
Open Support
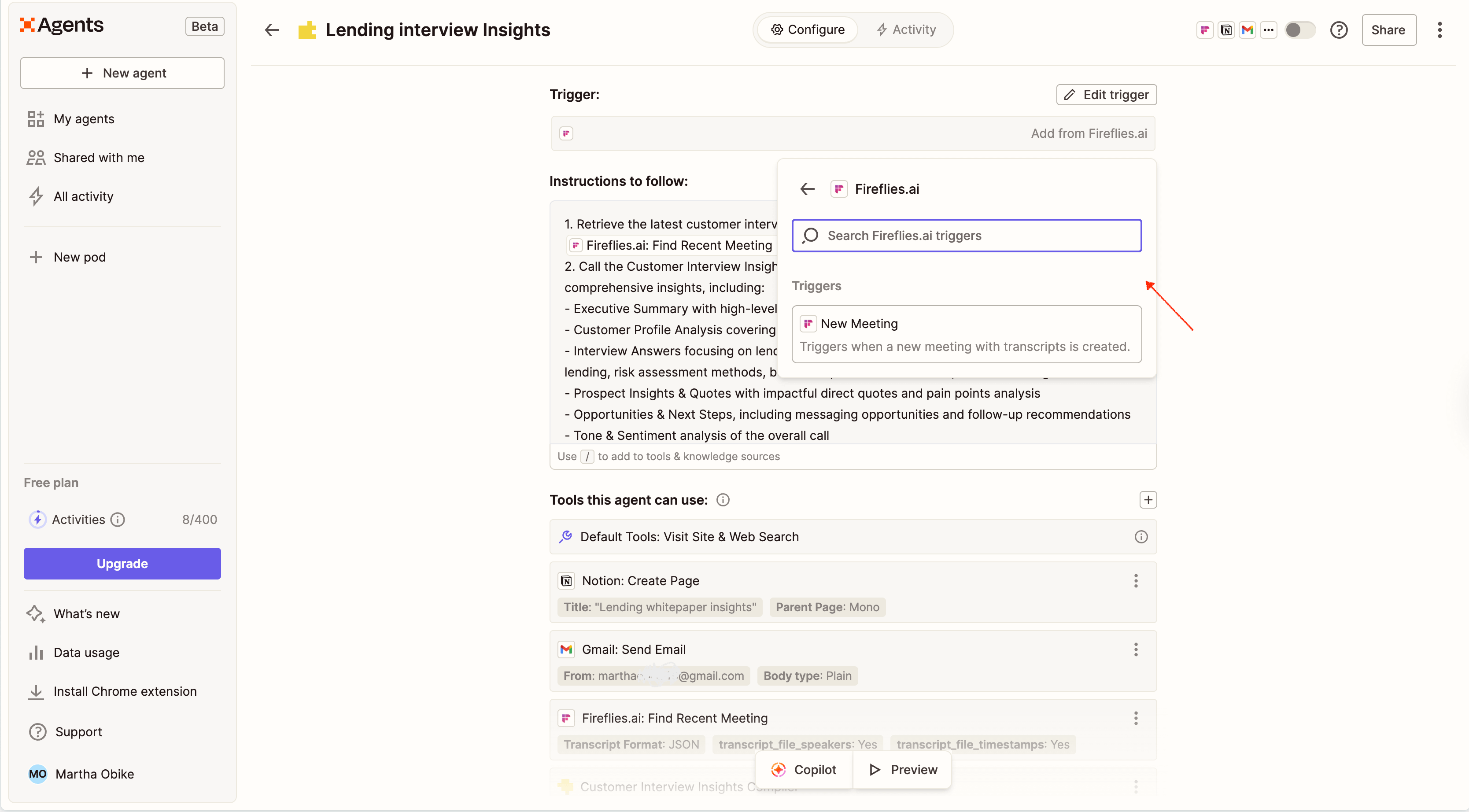(x=65, y=731)
